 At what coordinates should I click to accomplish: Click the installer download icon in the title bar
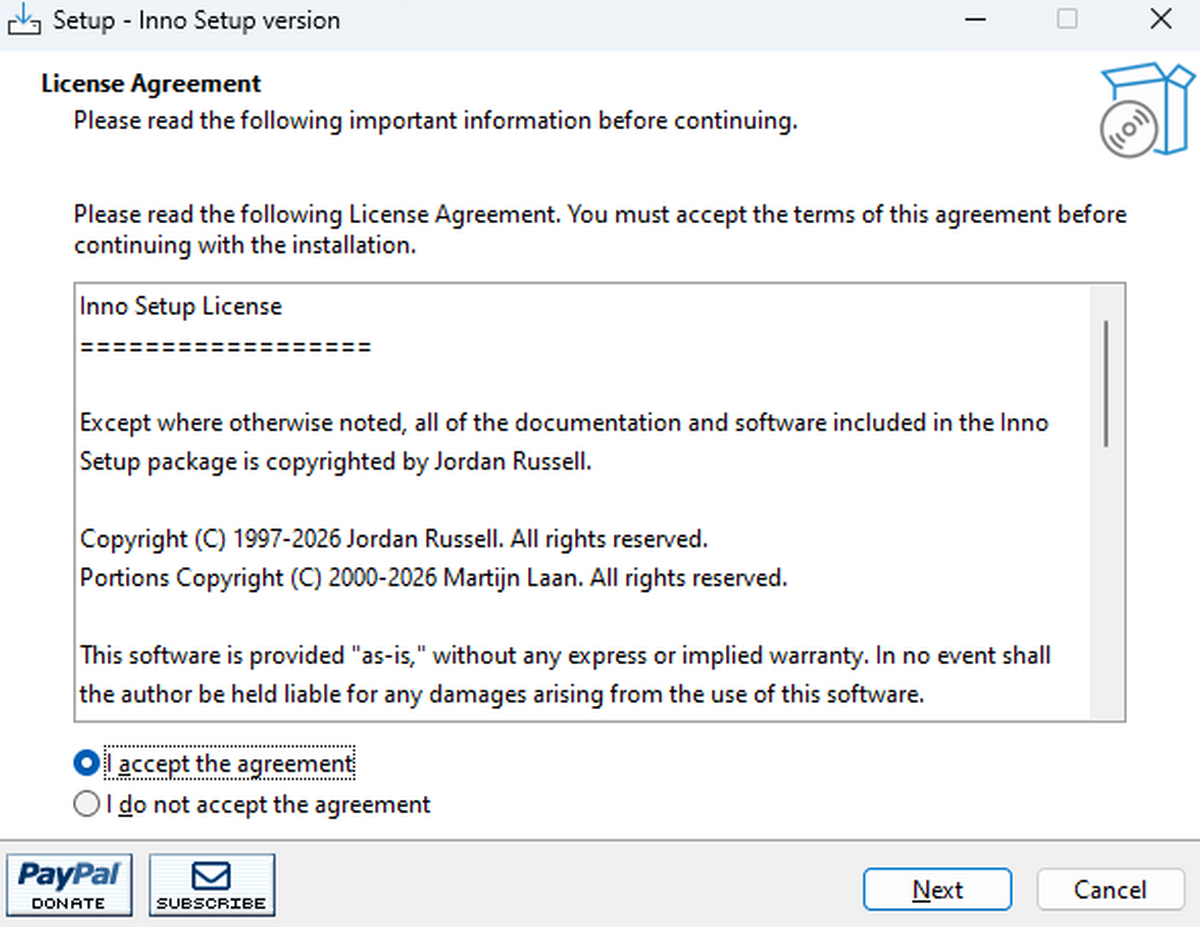click(24, 19)
